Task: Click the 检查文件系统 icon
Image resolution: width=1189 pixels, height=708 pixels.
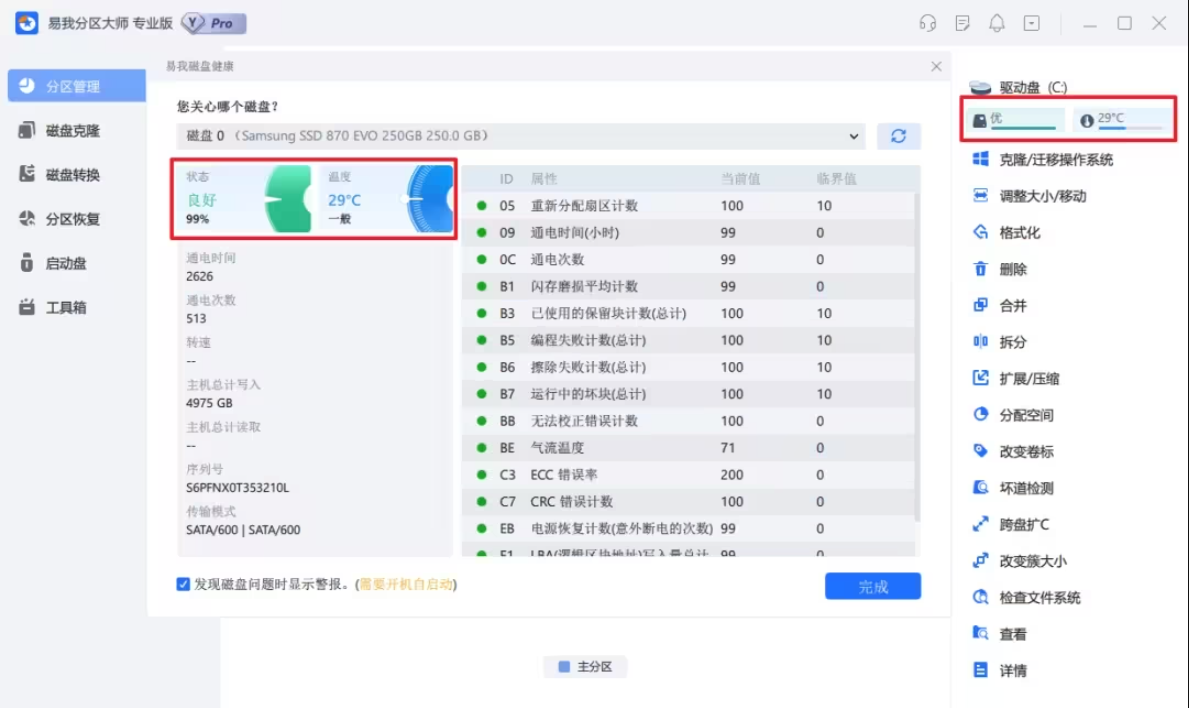Action: [x=980, y=597]
